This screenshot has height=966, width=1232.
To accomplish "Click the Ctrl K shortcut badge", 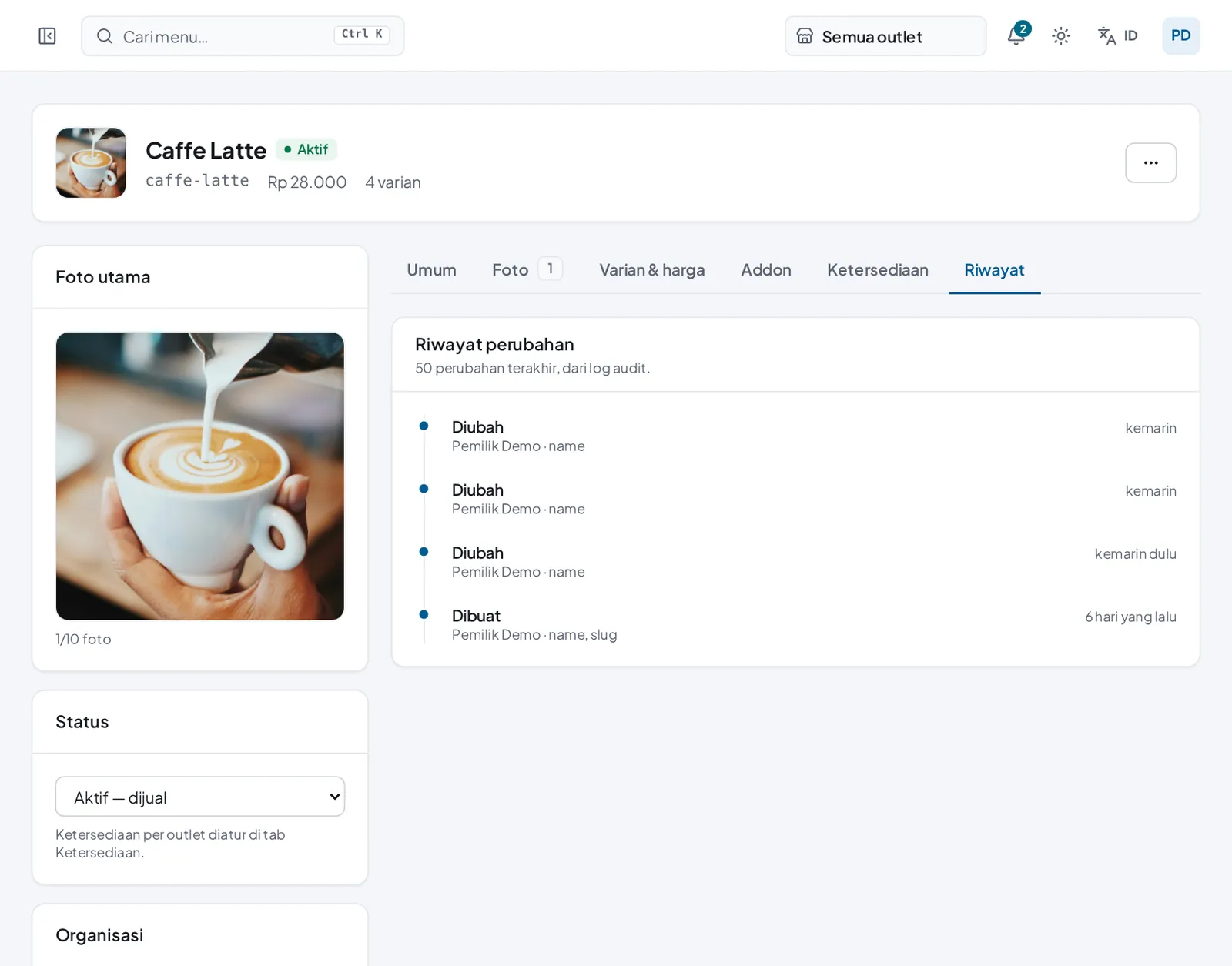I will point(362,35).
